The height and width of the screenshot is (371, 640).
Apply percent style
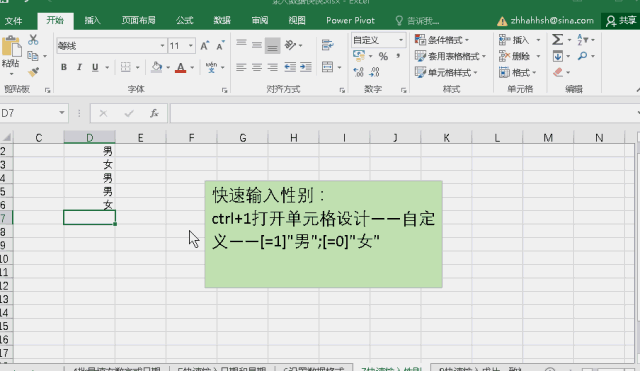[383, 56]
